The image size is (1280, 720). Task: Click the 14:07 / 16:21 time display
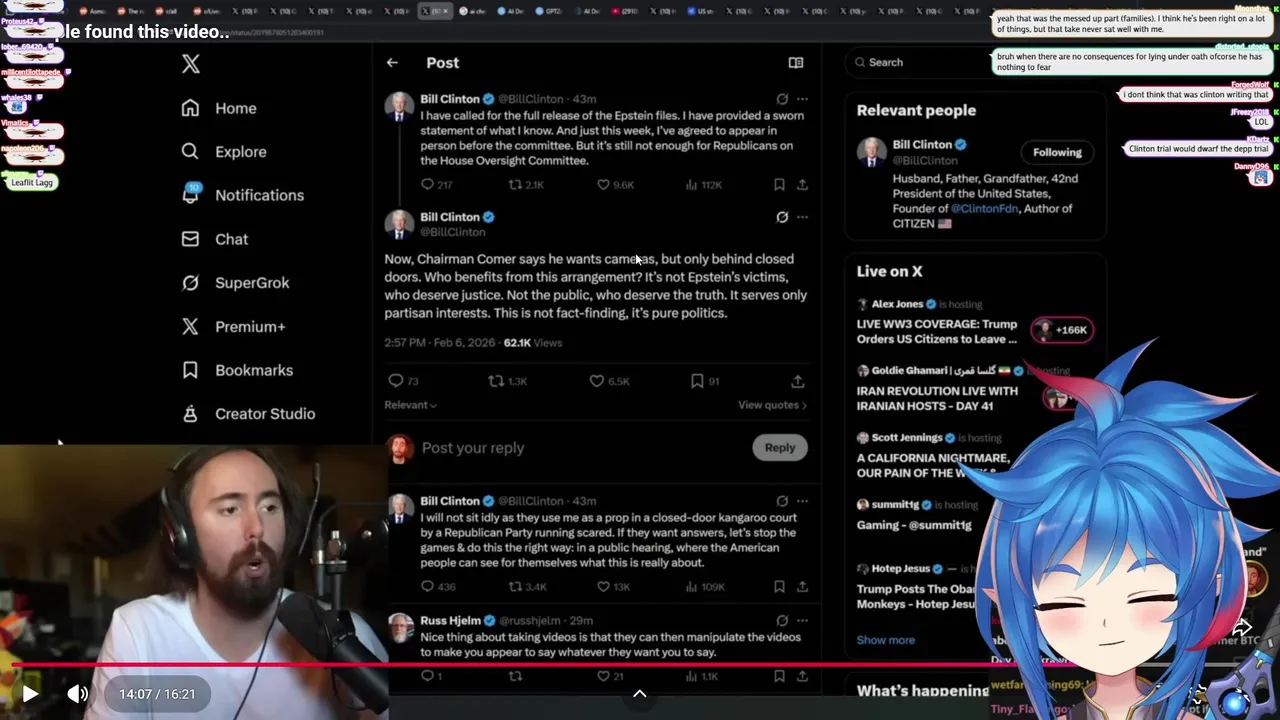[157, 694]
